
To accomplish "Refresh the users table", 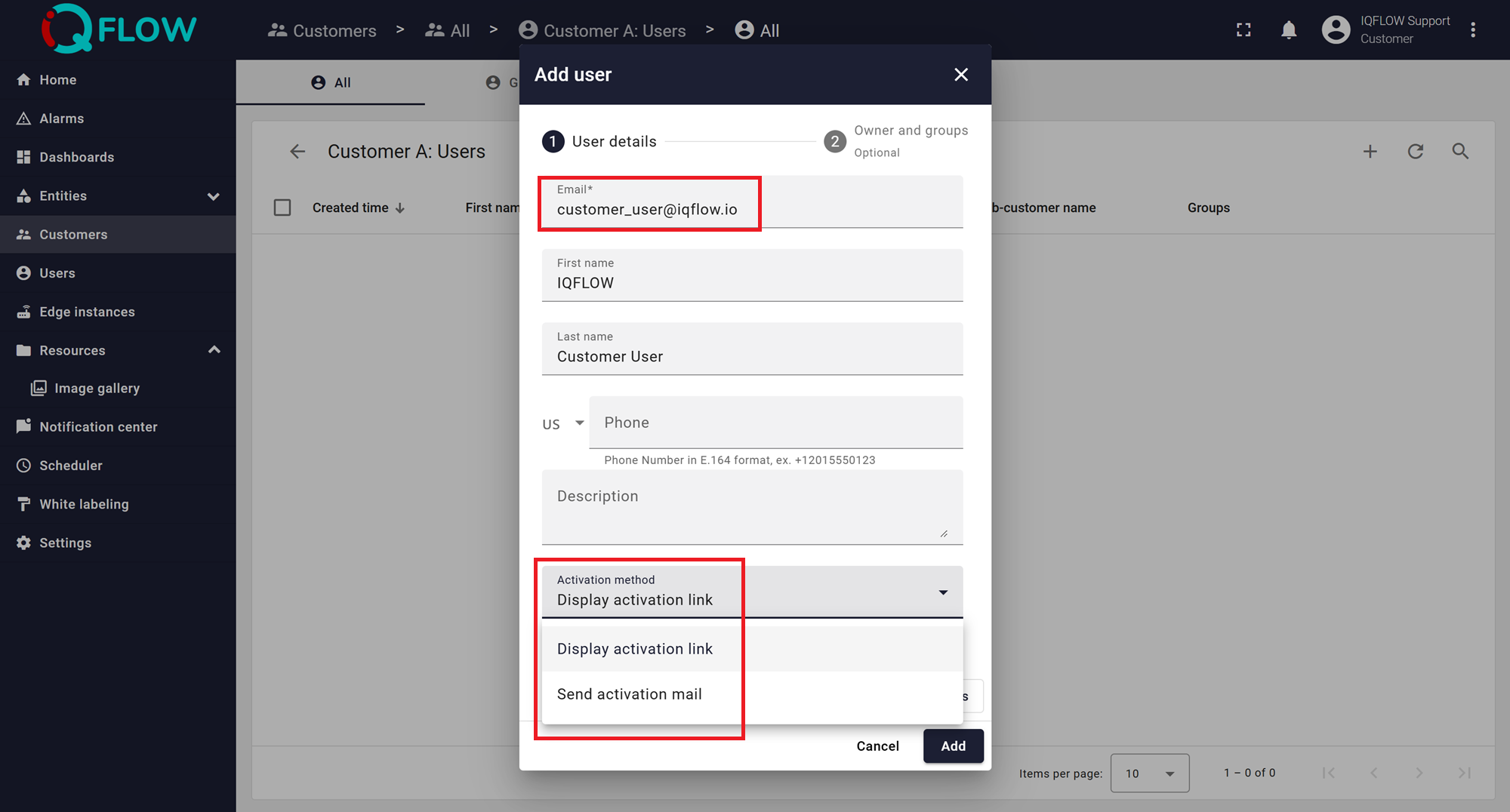I will point(1415,152).
